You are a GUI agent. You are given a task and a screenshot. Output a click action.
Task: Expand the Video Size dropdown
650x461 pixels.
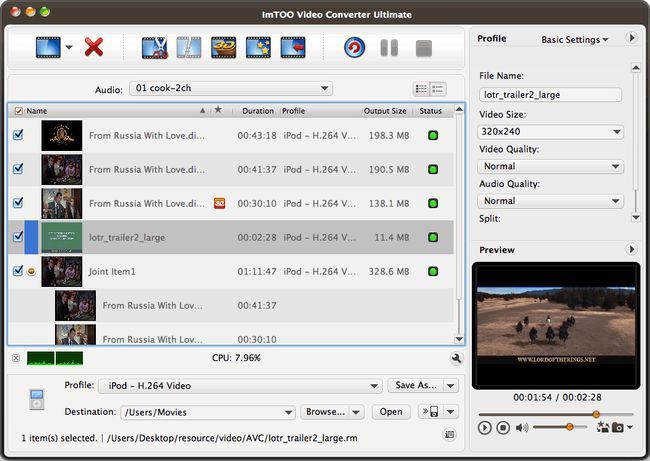pos(551,131)
